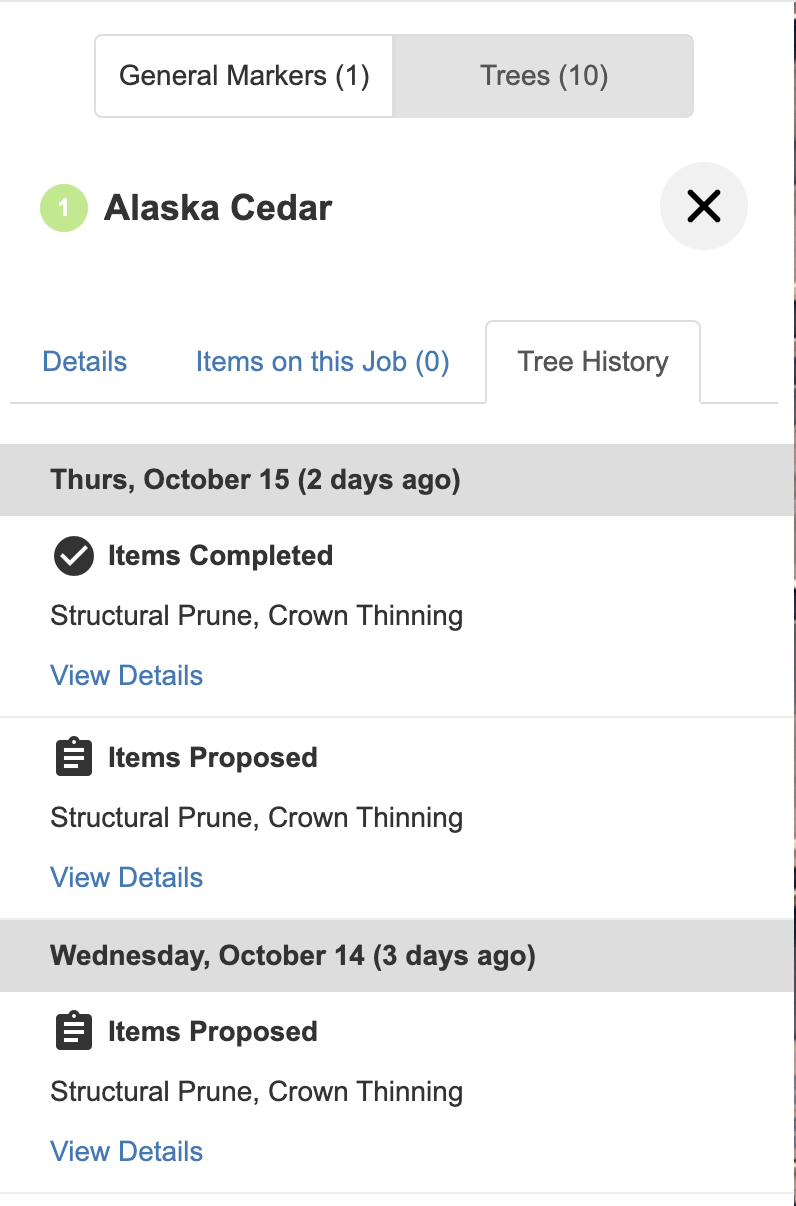The image size is (796, 1206).
Task: Select the Tree History tab
Action: pyautogui.click(x=593, y=362)
